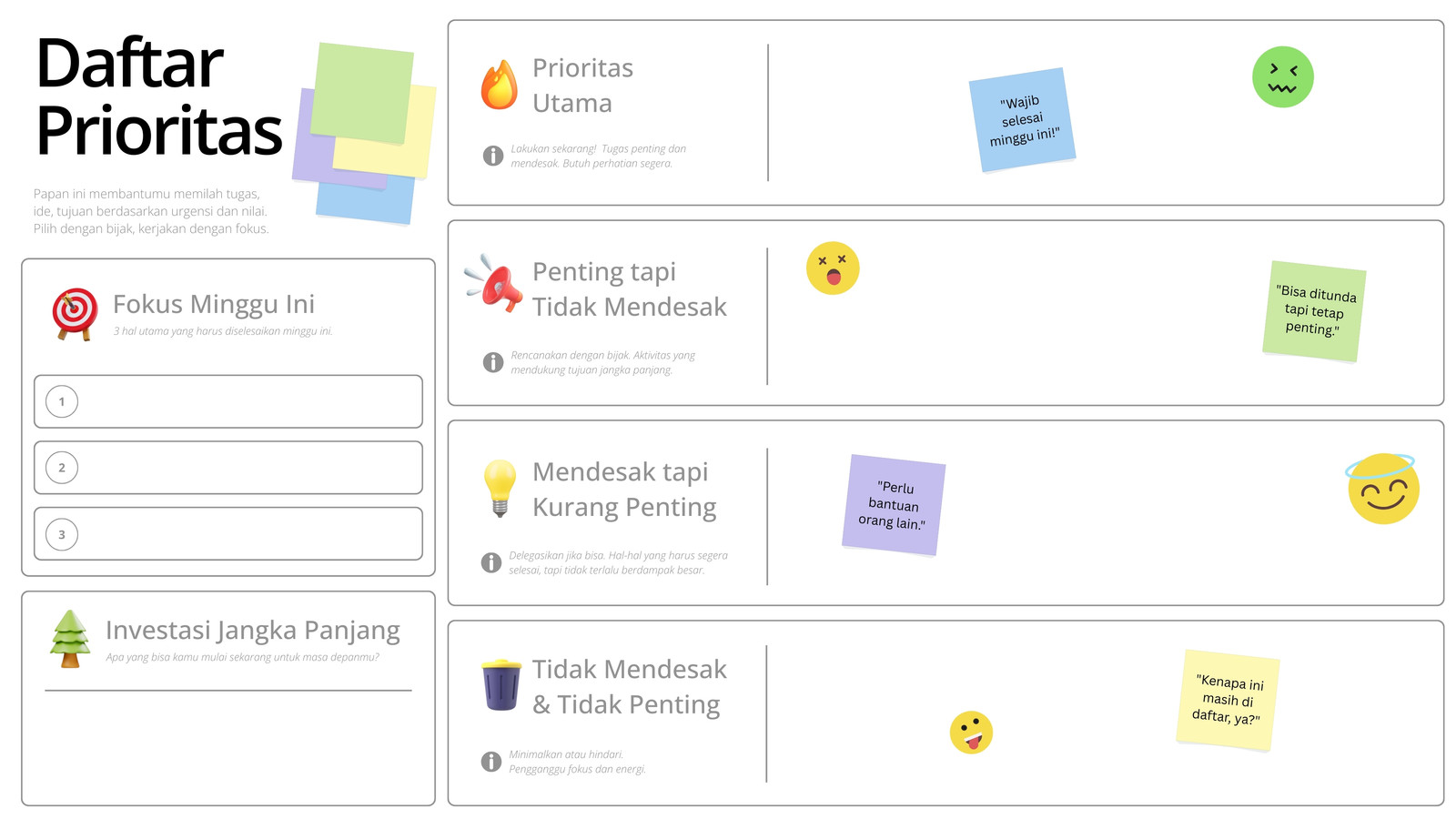Select the smiling halo angel emoji
The height and width of the screenshot is (819, 1456).
click(1382, 488)
